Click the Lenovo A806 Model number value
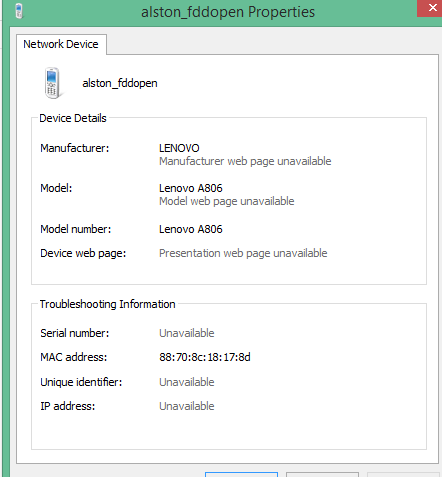Screen dimensions: 442x477 click(191, 229)
